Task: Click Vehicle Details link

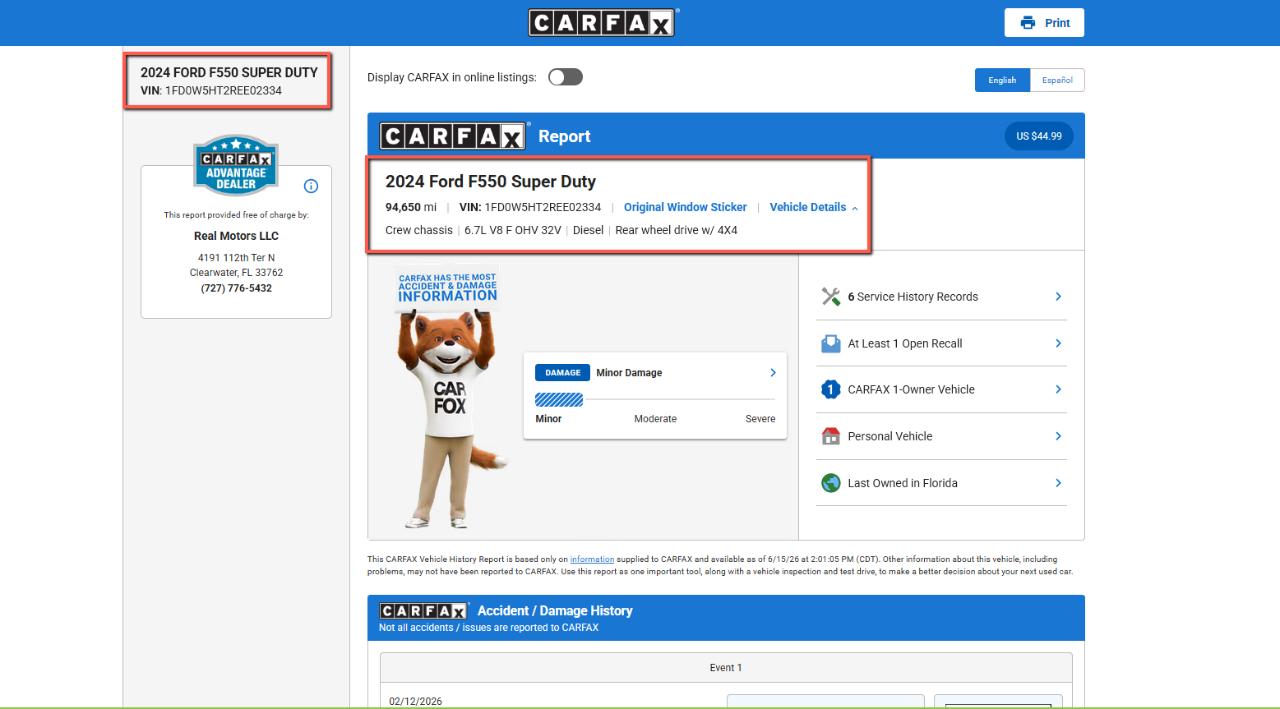Action: (808, 207)
